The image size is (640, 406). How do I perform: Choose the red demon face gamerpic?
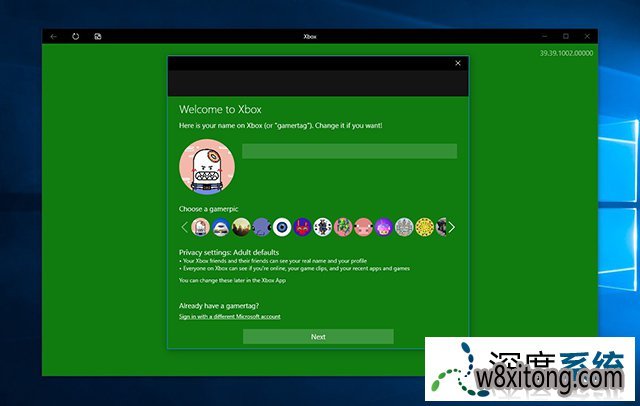(x=303, y=227)
